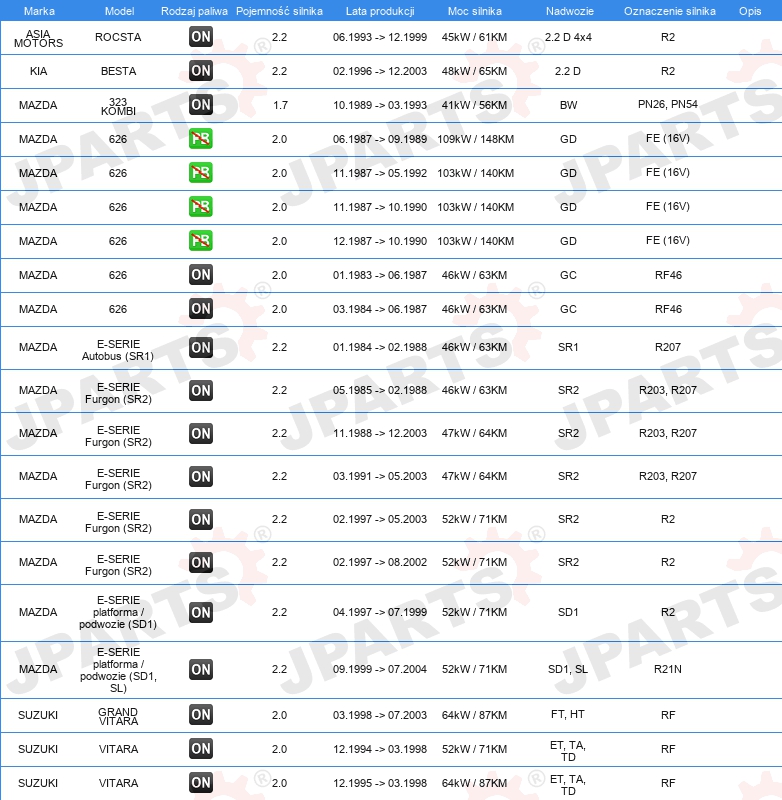The width and height of the screenshot is (782, 800).
Task: Click the ON diesel icon in ROCSTA row
Action: (x=200, y=37)
